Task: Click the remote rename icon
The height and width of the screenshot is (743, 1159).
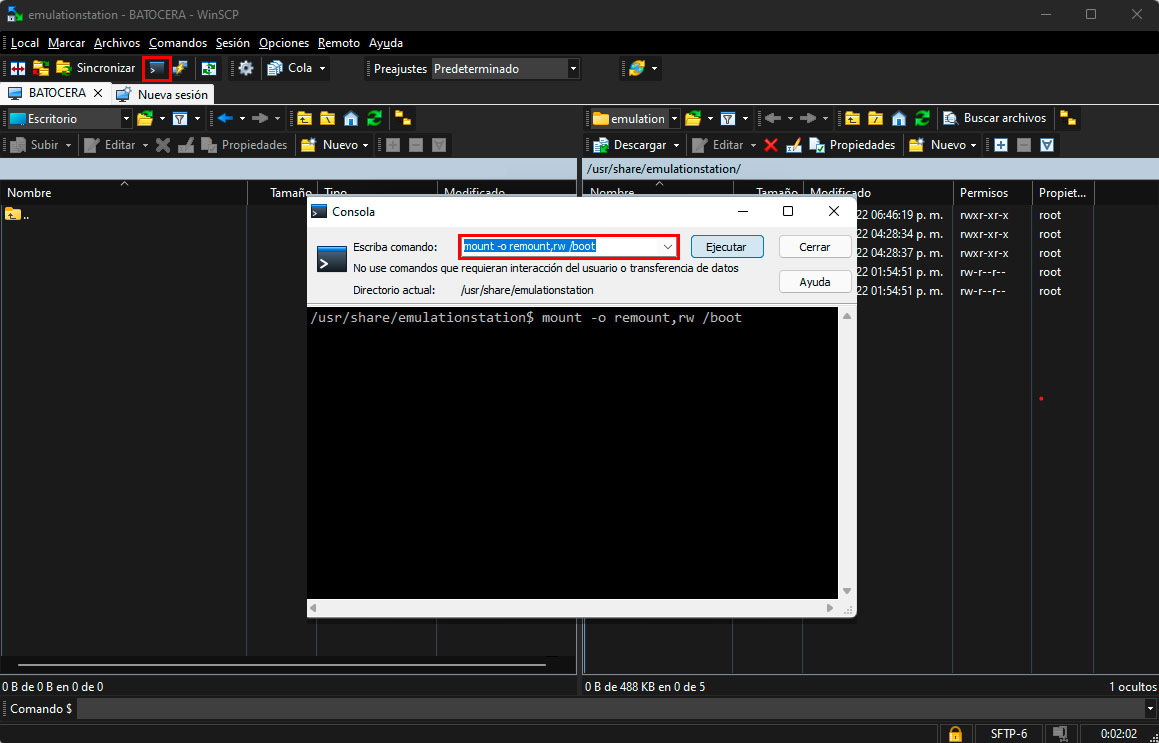Action: point(794,145)
